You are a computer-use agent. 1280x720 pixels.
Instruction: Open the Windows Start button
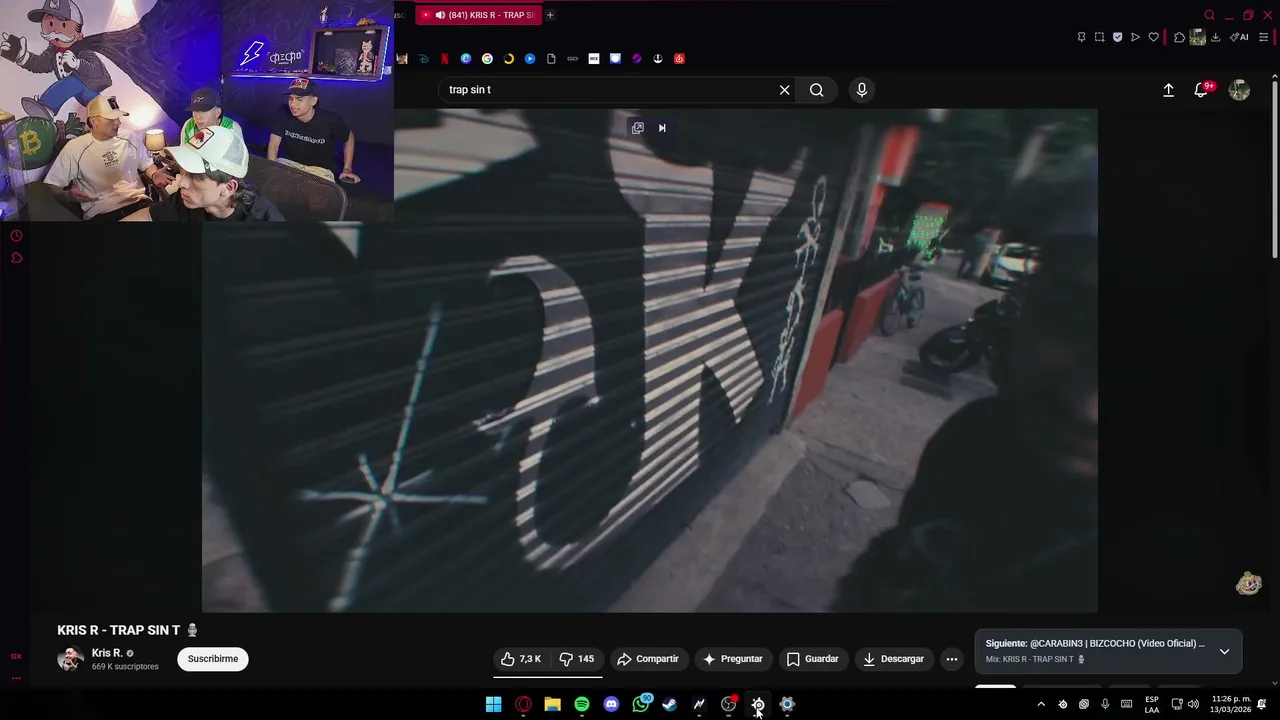pos(494,705)
